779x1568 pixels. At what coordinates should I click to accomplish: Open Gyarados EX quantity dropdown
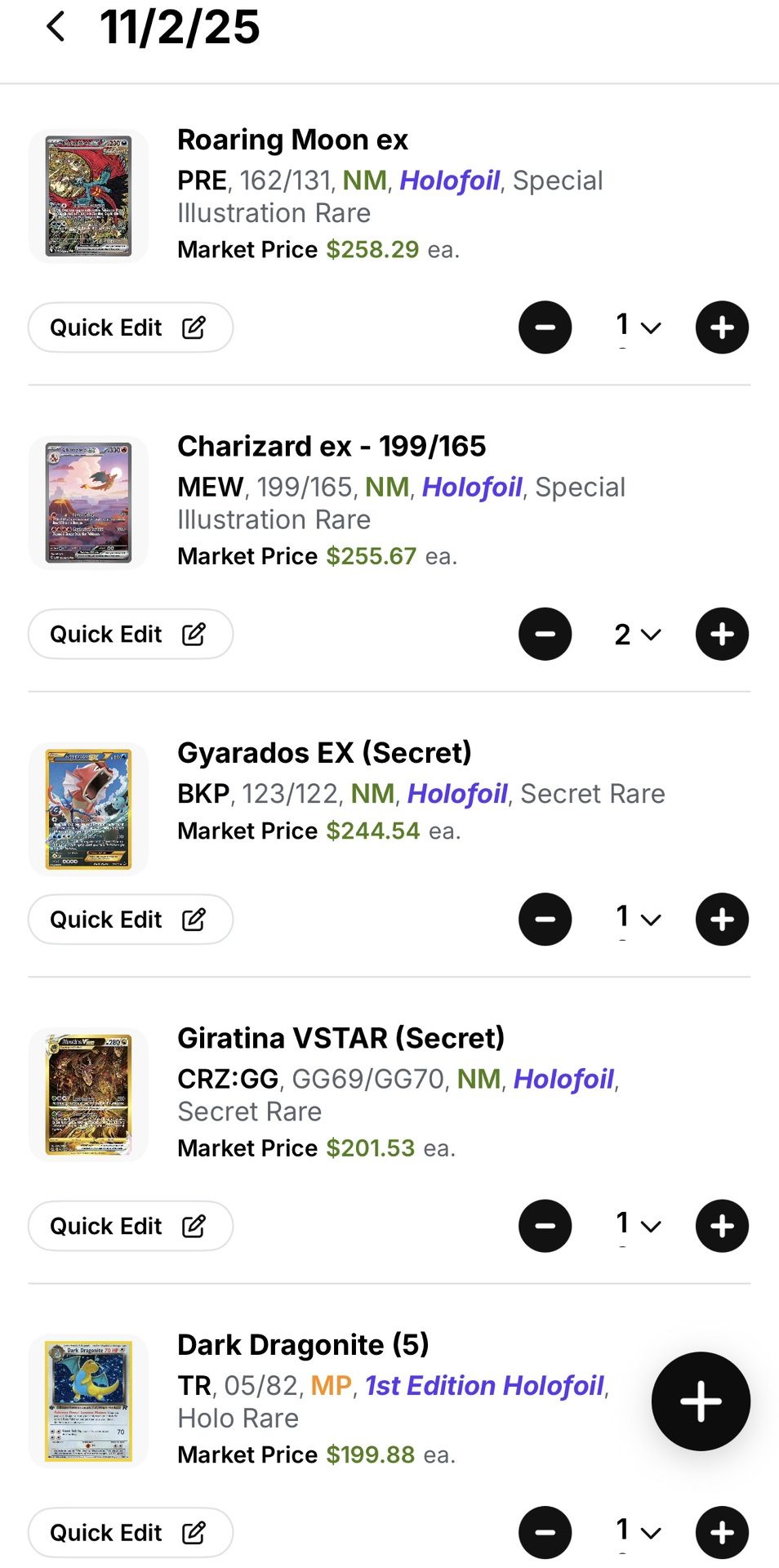tap(637, 920)
